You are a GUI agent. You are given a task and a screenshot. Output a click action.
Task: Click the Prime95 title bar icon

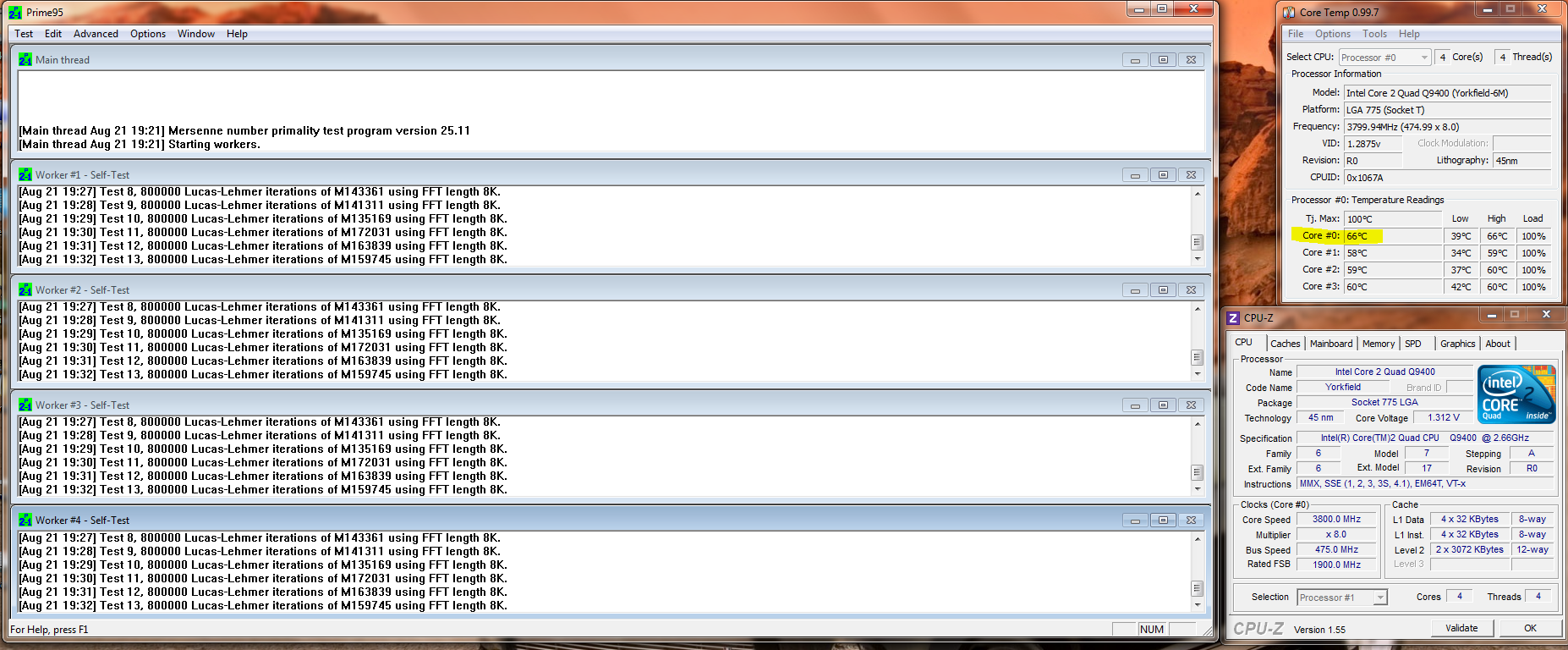click(x=15, y=12)
